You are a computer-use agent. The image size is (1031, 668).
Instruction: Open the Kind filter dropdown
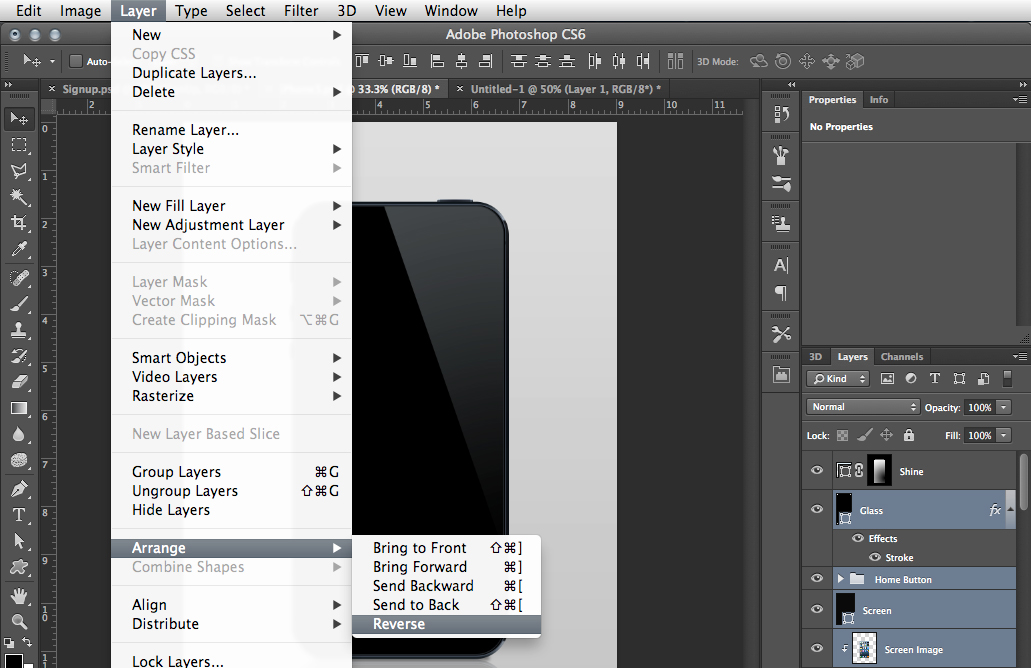coord(838,379)
